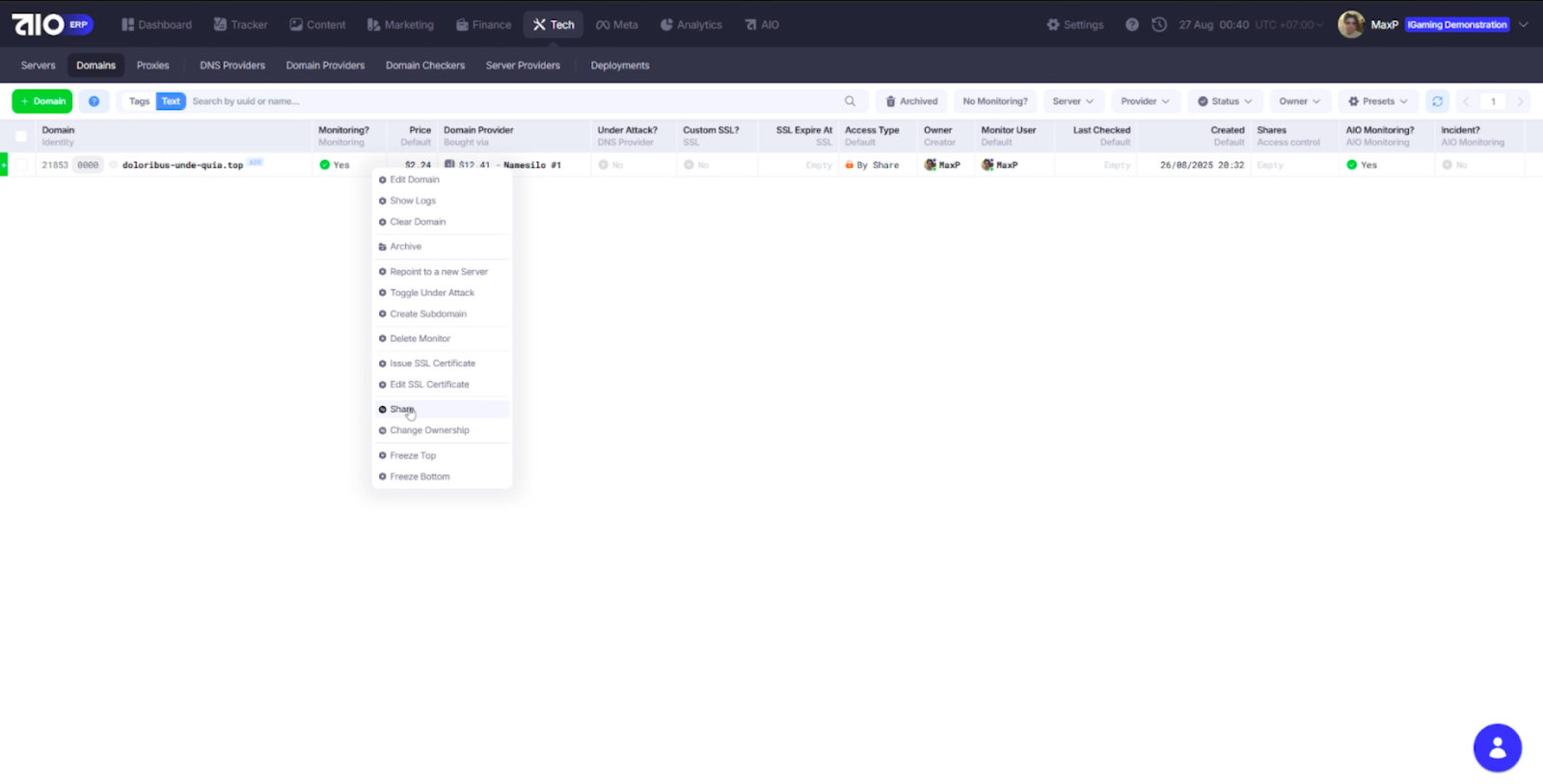The image size is (1543, 784).
Task: Click the AIO Monitoring Yes green check icon
Action: [1352, 165]
